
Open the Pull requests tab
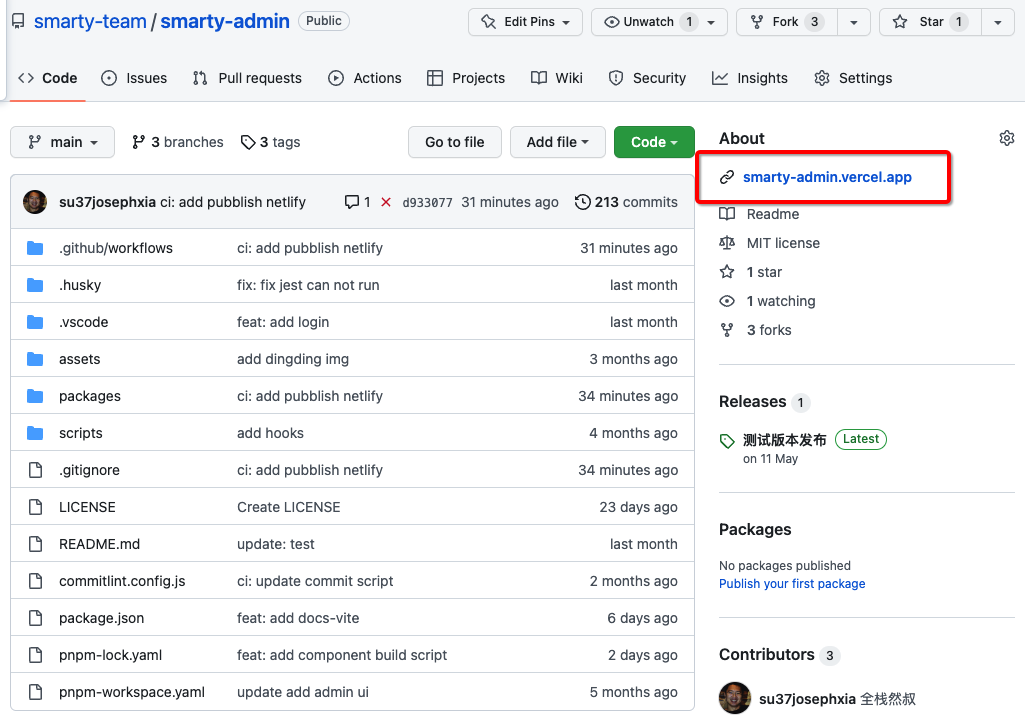[247, 78]
